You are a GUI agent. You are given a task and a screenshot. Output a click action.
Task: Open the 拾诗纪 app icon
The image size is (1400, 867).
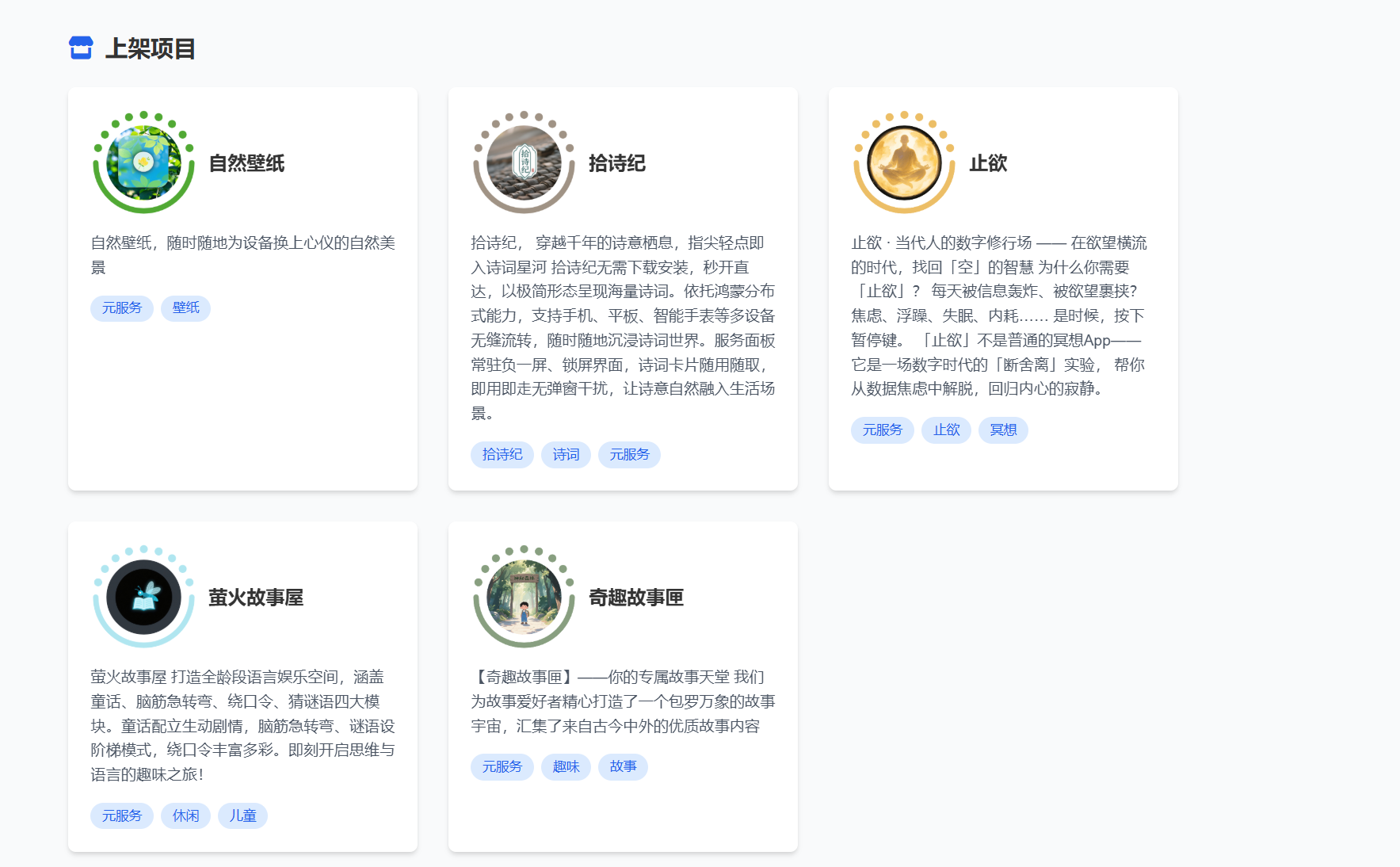(524, 162)
